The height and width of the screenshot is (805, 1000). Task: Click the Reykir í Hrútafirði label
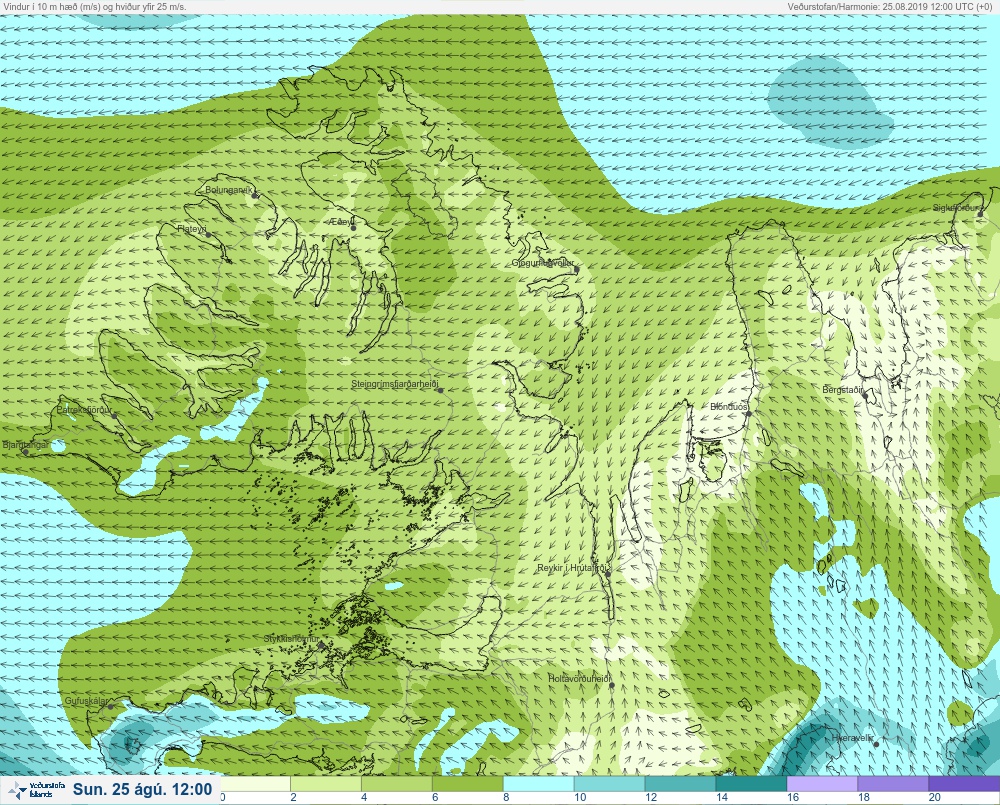(x=574, y=568)
